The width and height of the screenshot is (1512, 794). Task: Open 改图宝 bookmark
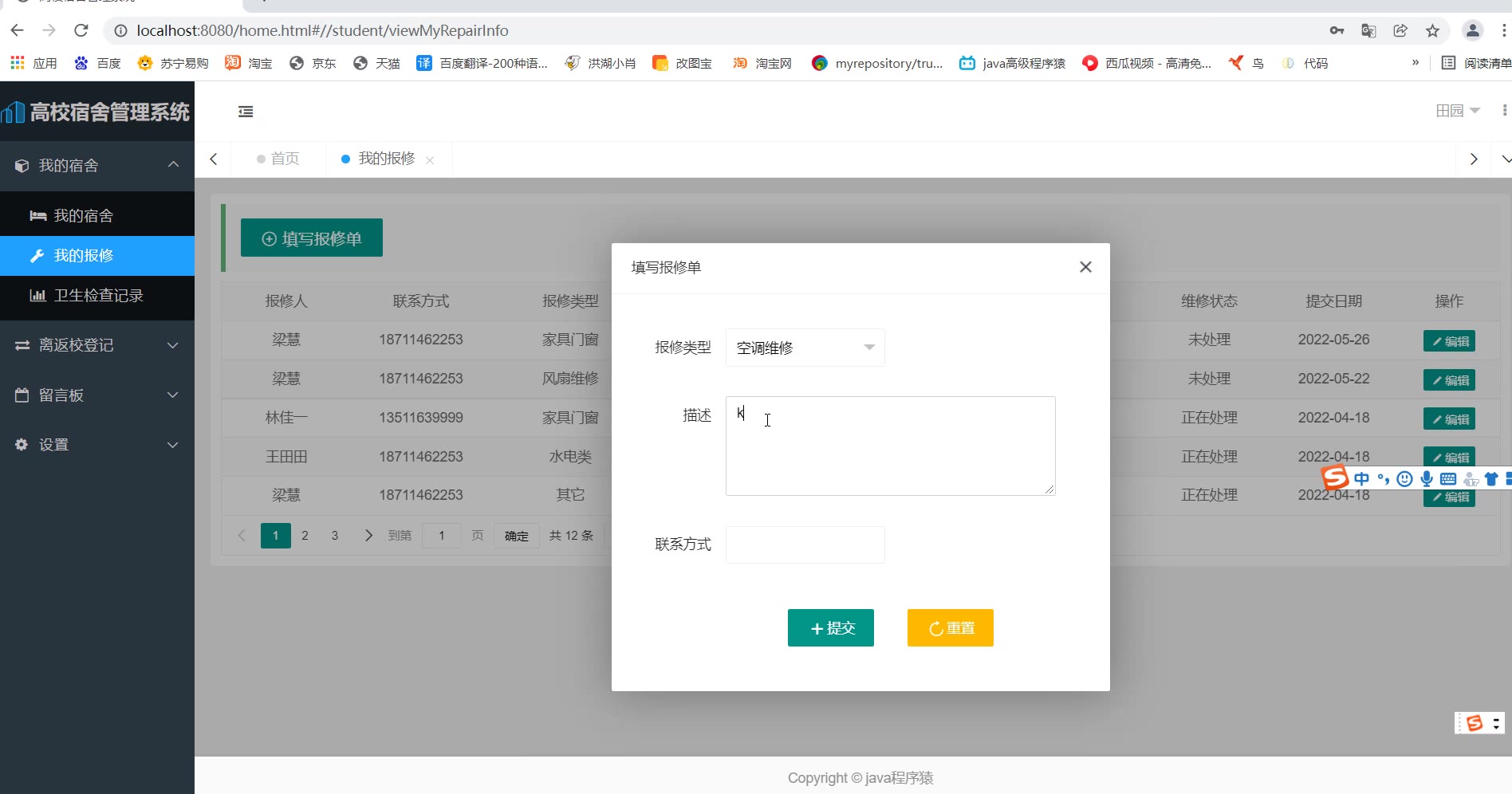pyautogui.click(x=682, y=63)
